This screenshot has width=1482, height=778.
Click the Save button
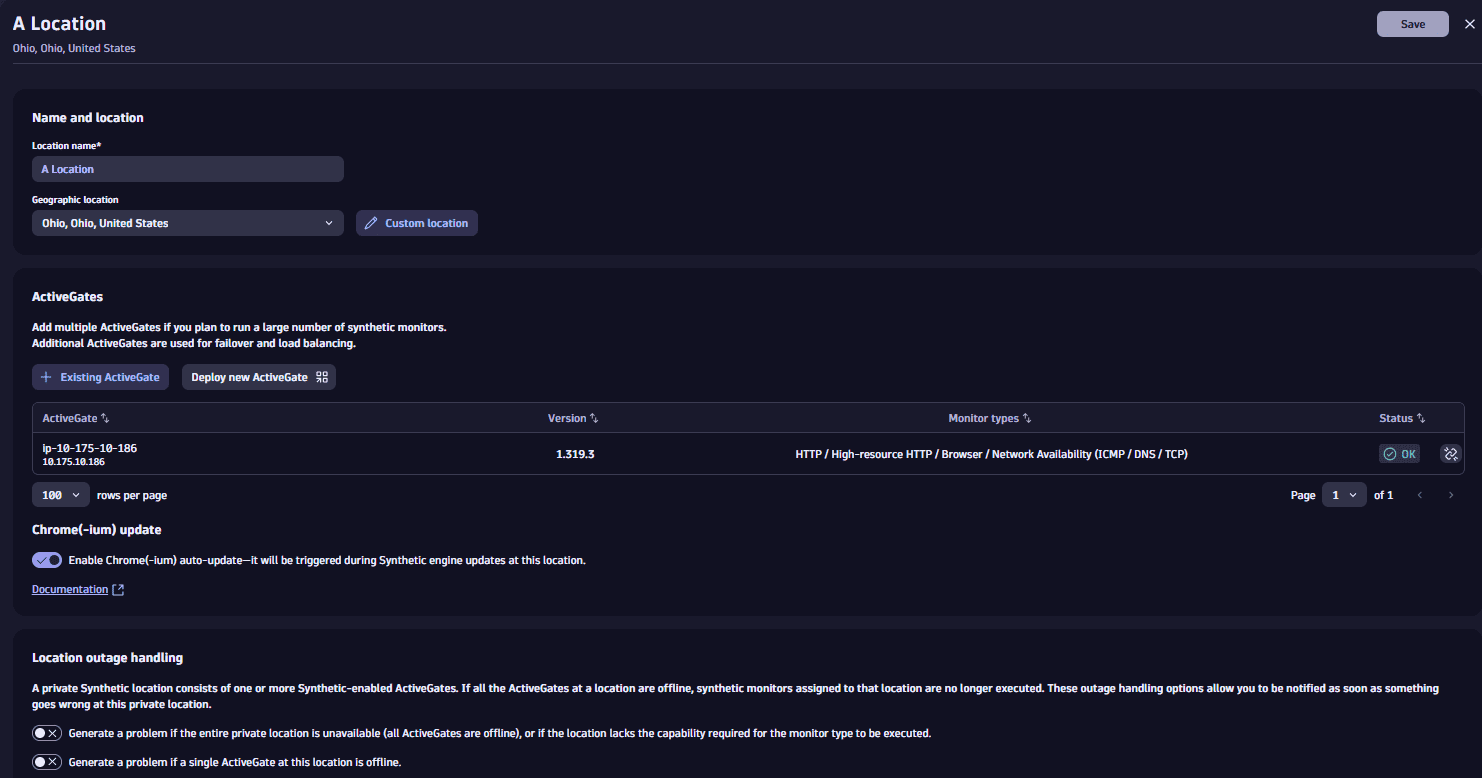[x=1412, y=24]
